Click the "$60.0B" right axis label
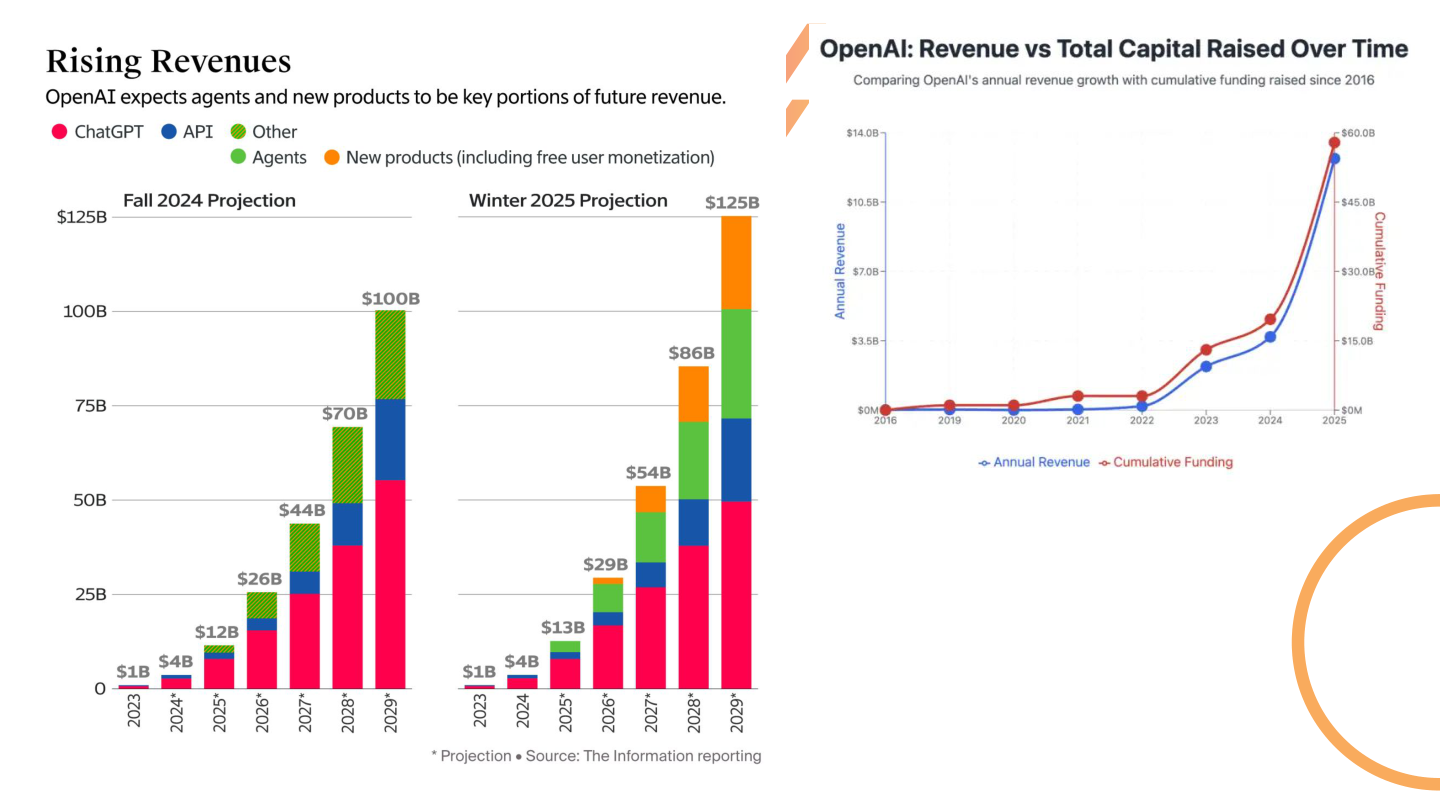The image size is (1440, 810). [x=1358, y=133]
